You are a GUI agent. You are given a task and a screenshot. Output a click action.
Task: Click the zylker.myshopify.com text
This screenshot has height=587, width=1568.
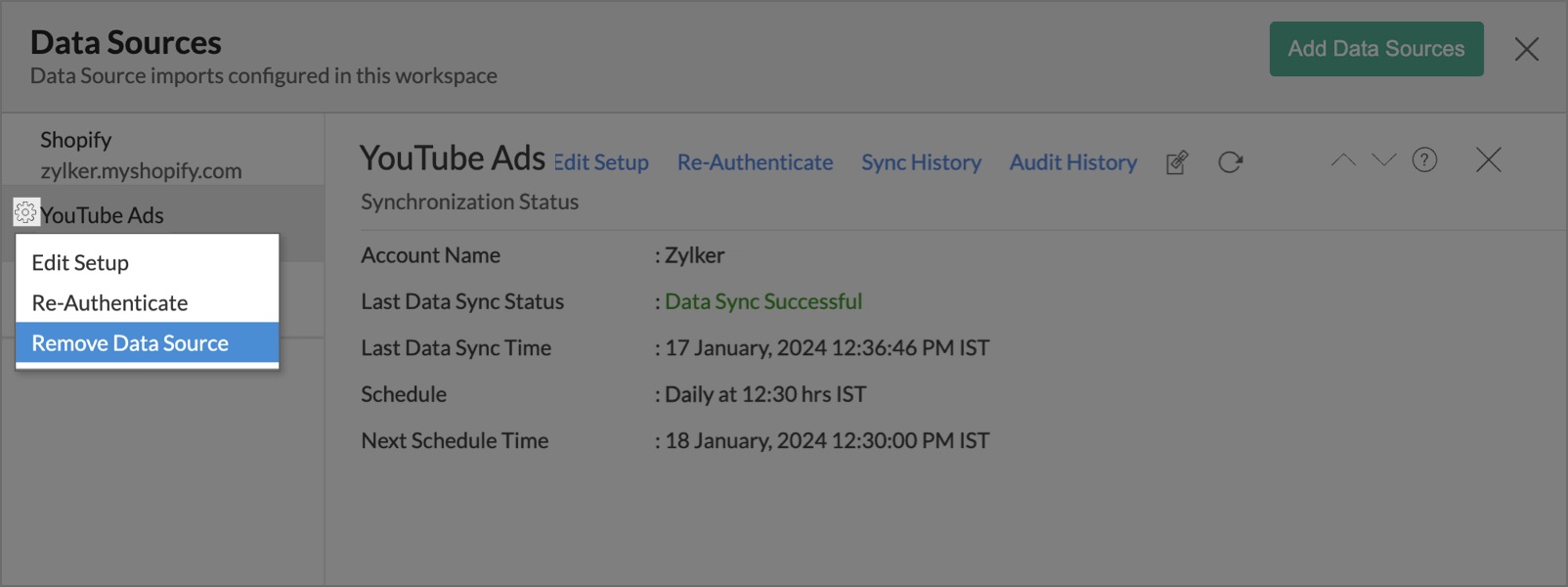tap(141, 170)
